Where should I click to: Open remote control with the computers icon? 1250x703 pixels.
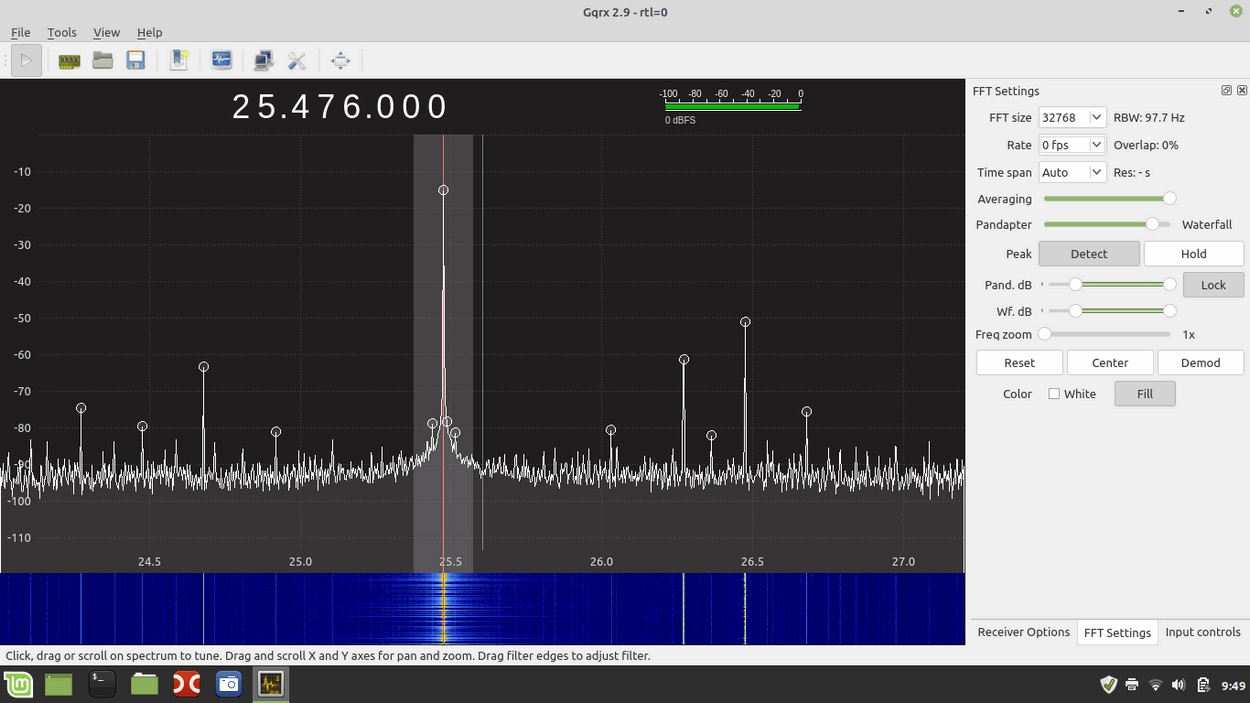(262, 60)
